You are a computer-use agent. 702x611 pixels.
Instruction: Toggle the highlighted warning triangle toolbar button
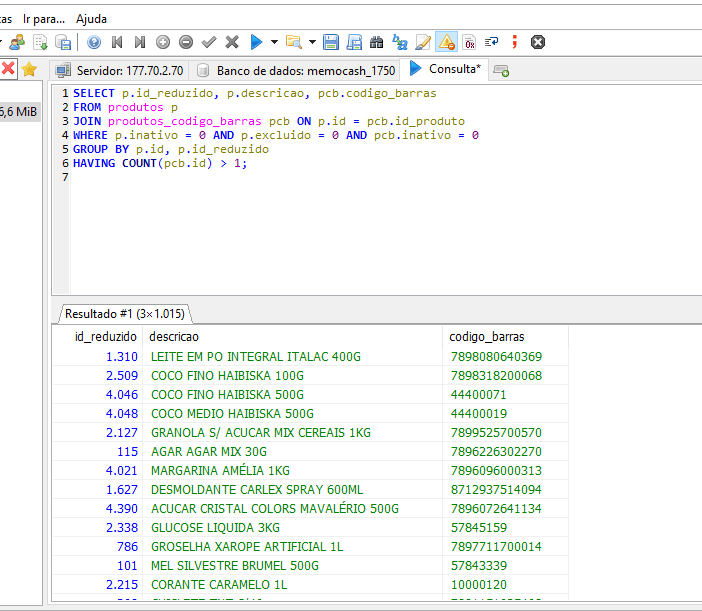(x=446, y=42)
